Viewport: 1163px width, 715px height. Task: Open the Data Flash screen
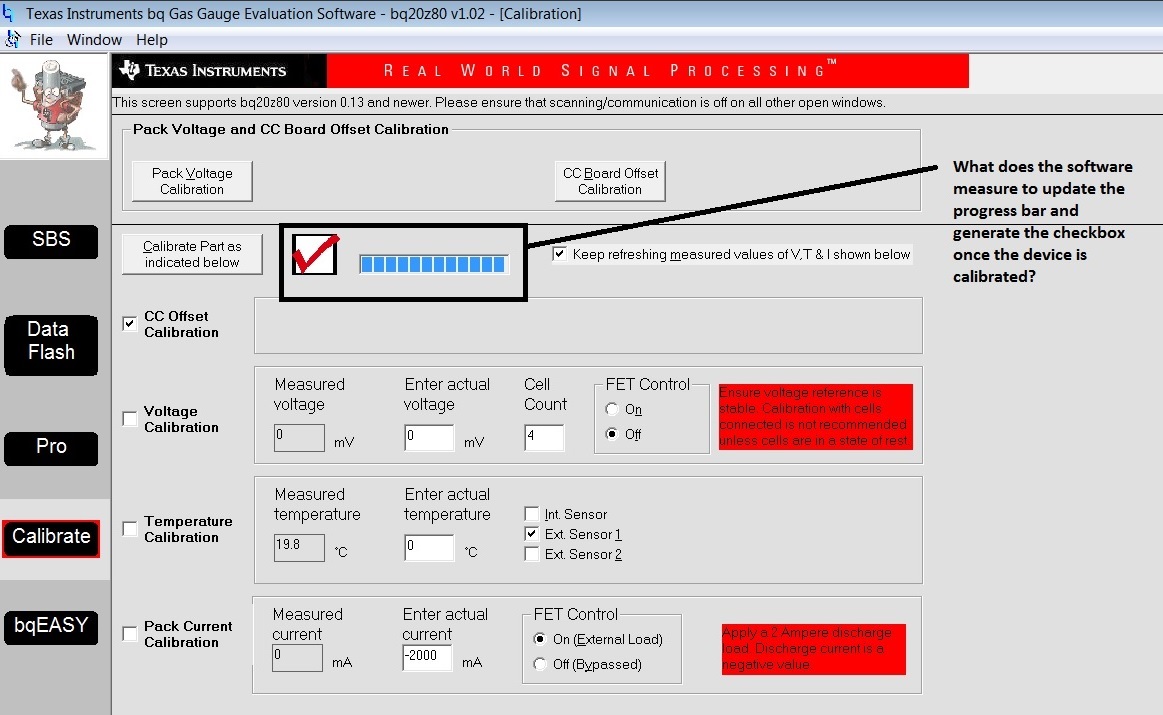[51, 345]
